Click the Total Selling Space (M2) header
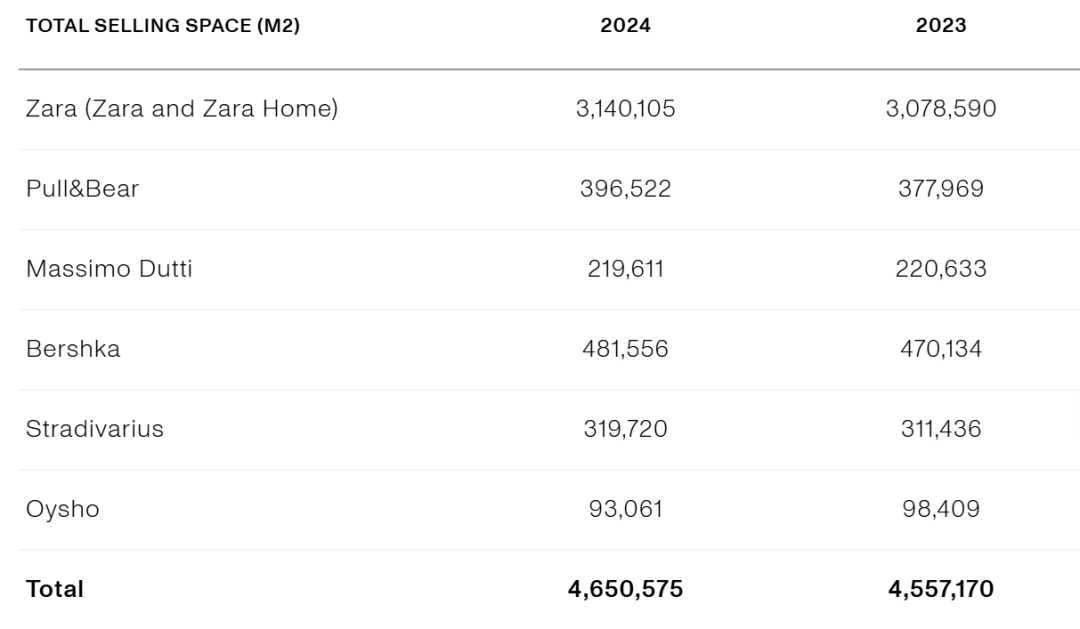The width and height of the screenshot is (1080, 629). click(163, 25)
